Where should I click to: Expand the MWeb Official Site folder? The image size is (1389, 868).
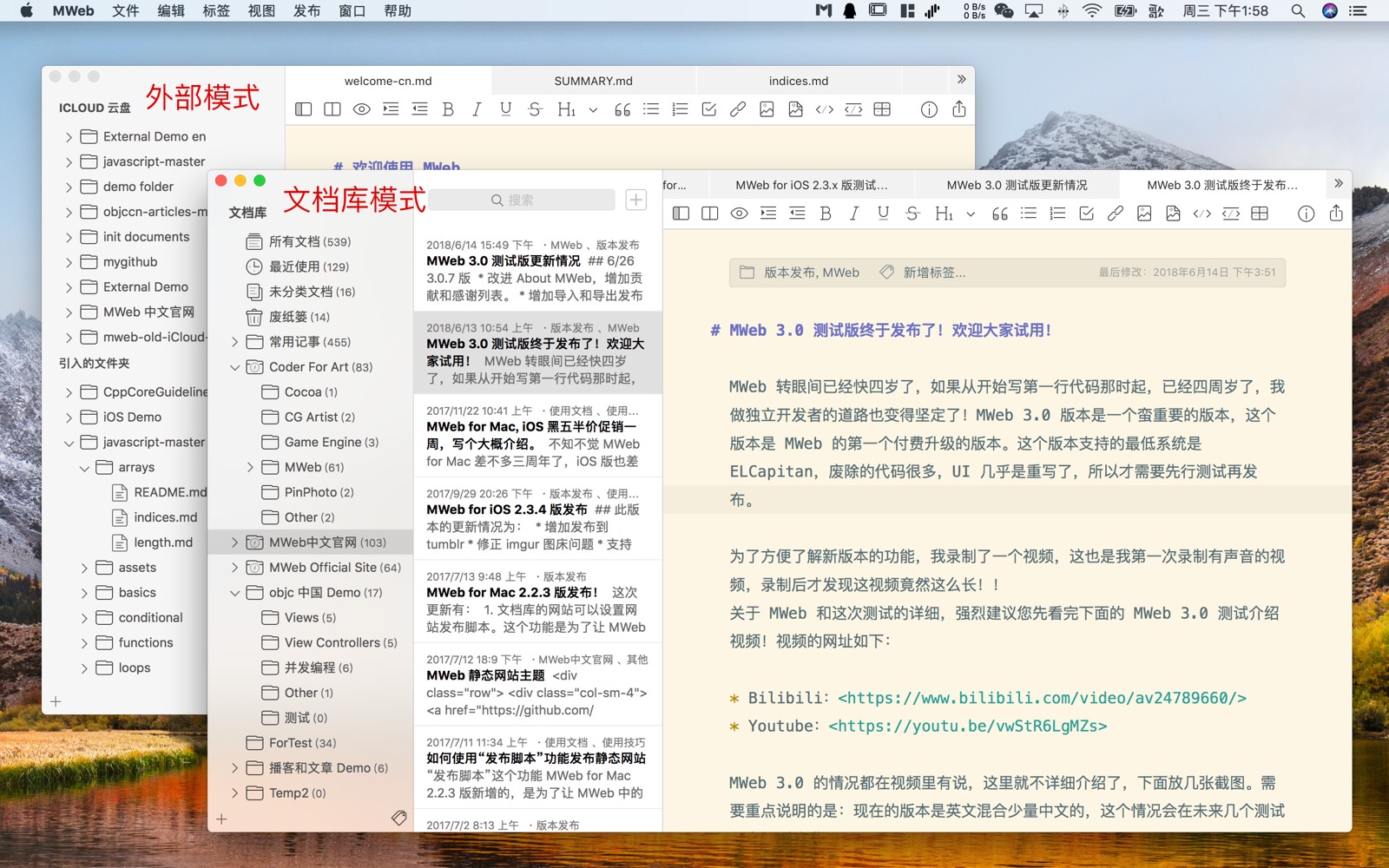234,568
